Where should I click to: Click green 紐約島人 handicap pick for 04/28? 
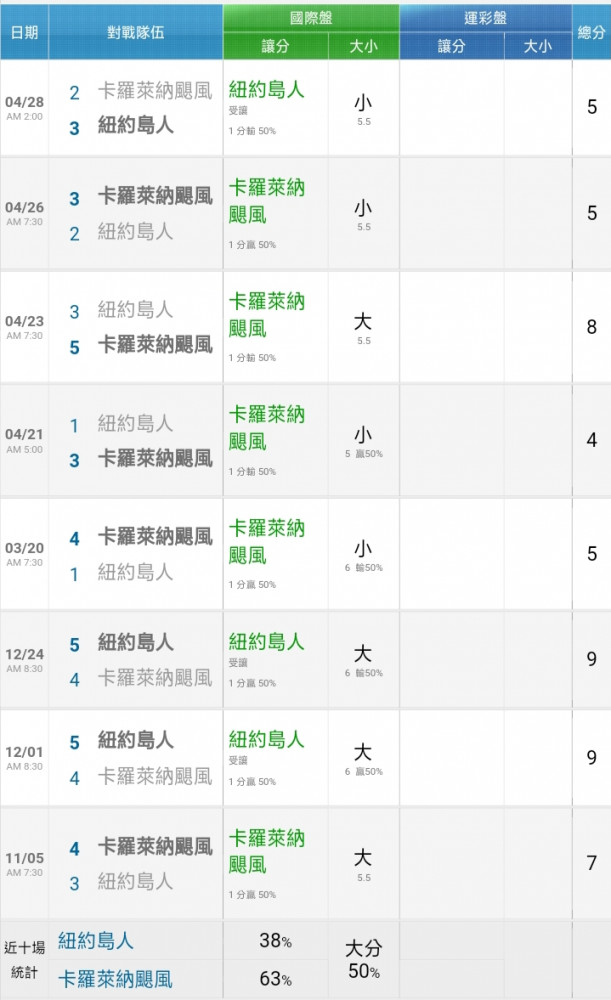click(x=267, y=90)
